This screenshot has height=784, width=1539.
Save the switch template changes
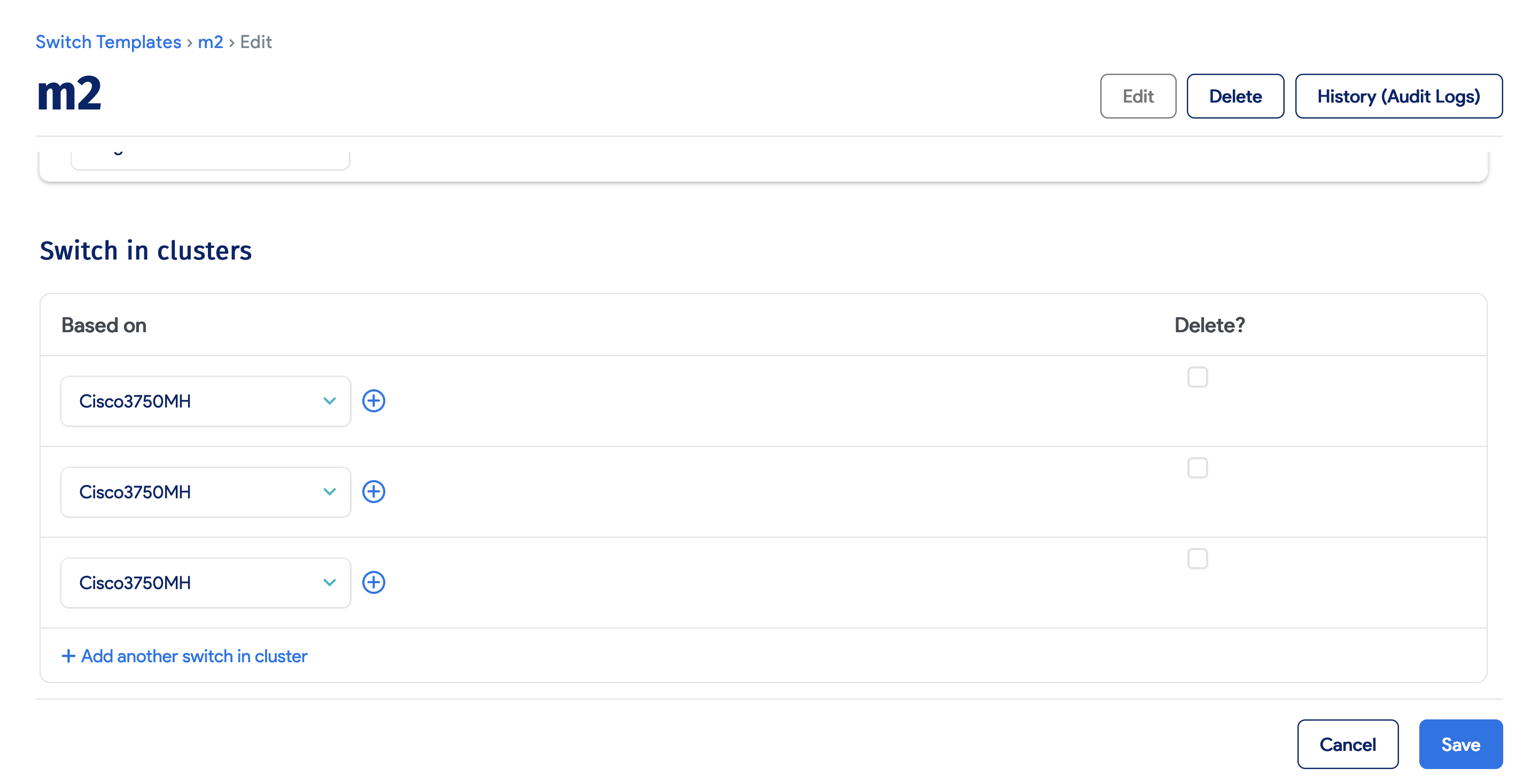1460,744
